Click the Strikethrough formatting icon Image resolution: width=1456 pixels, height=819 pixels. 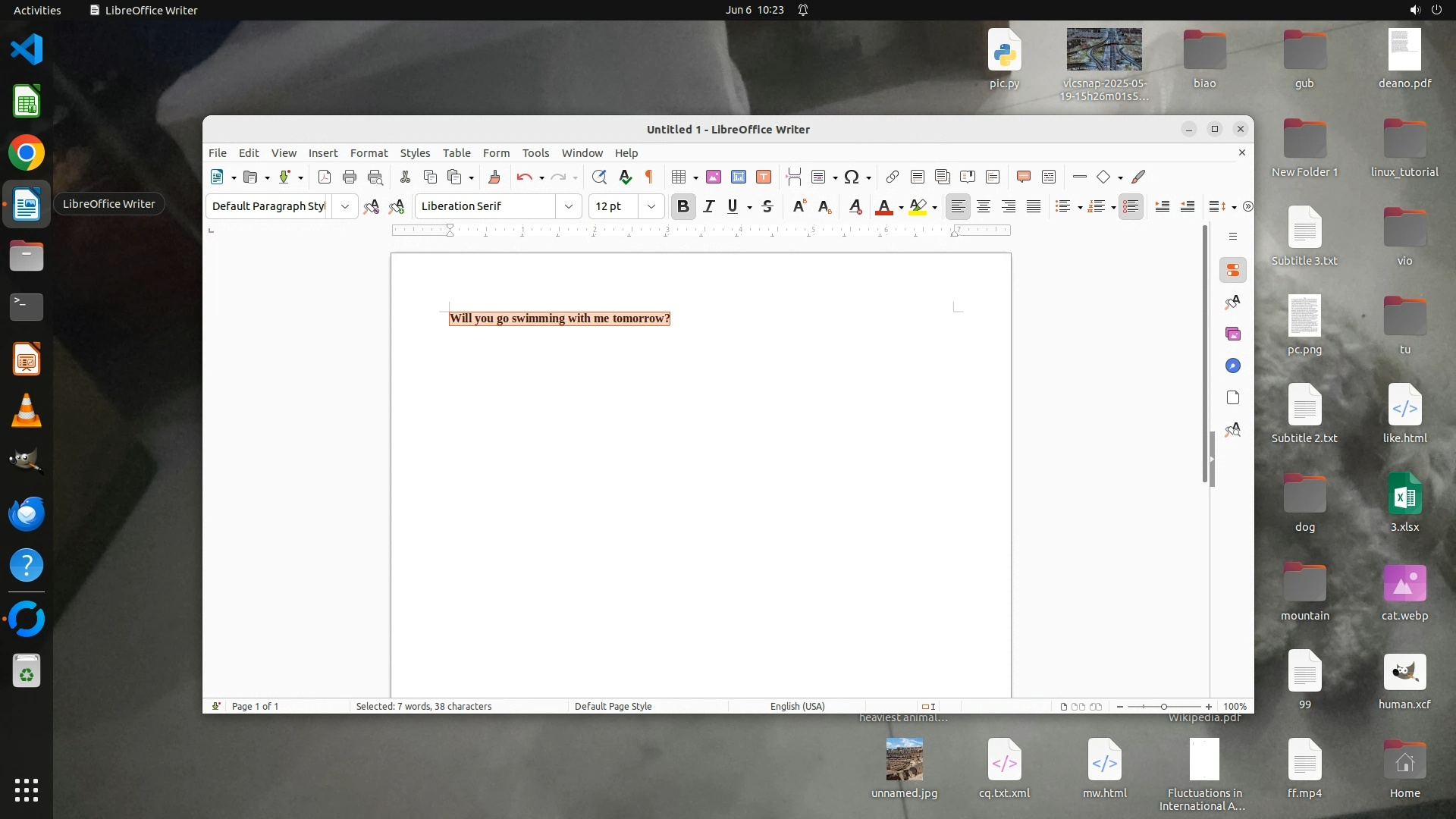[x=767, y=206]
